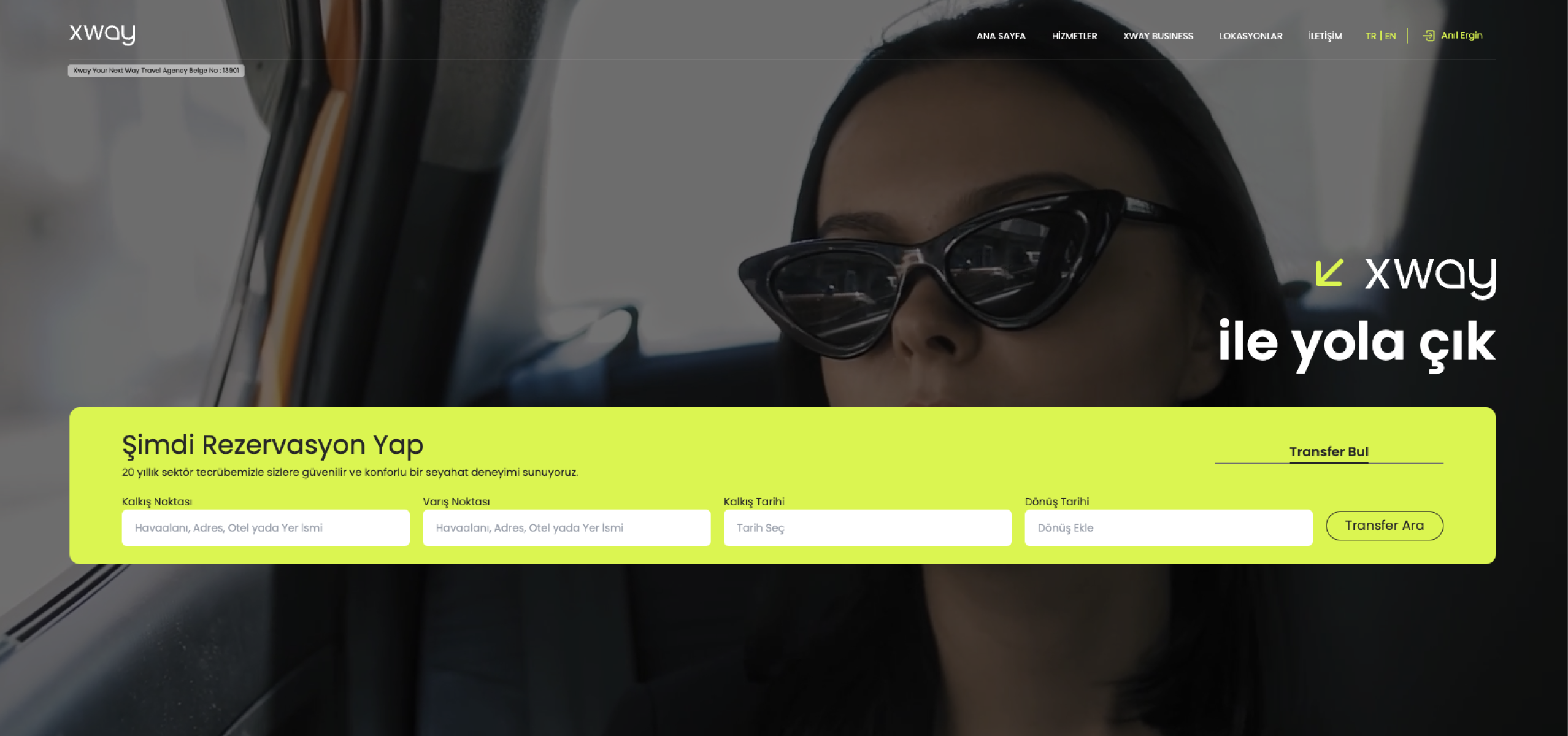Open the LOKASYONLAR page
This screenshot has height=736, width=1568.
1250,36
